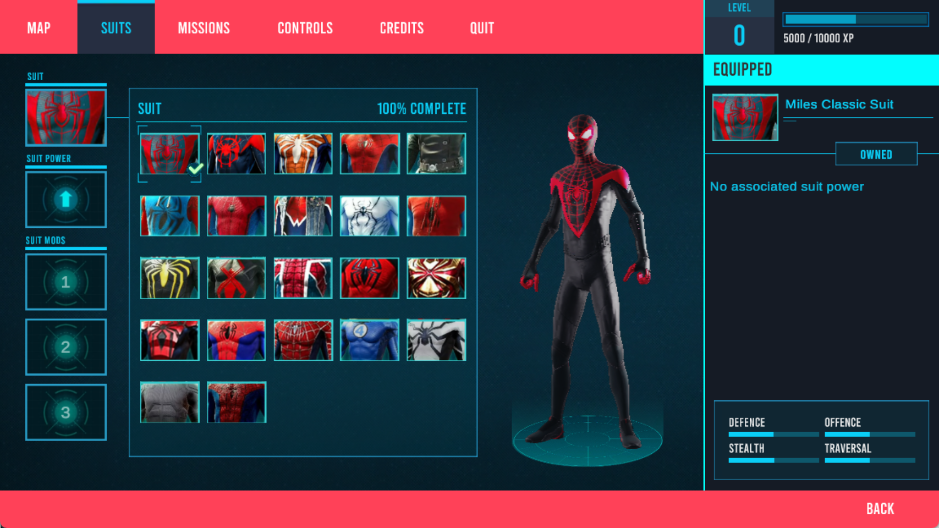Click the Owned button
Screen dimensions: 939x528
pos(876,154)
